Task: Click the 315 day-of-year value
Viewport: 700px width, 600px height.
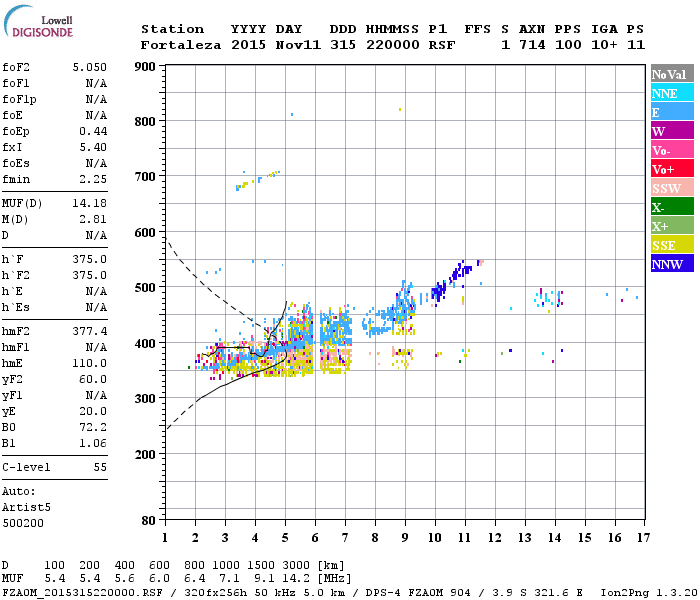Action: 343,45
